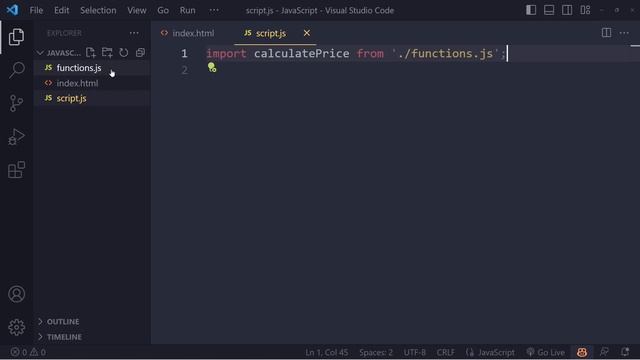Create a new file in Explorer
Viewport: 640px width, 360px height.
point(91,53)
